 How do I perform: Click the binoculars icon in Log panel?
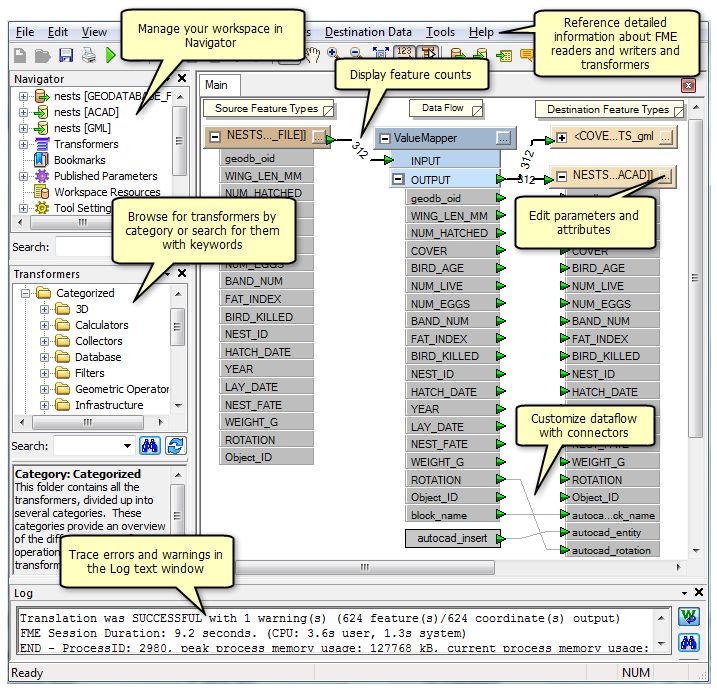tap(688, 641)
